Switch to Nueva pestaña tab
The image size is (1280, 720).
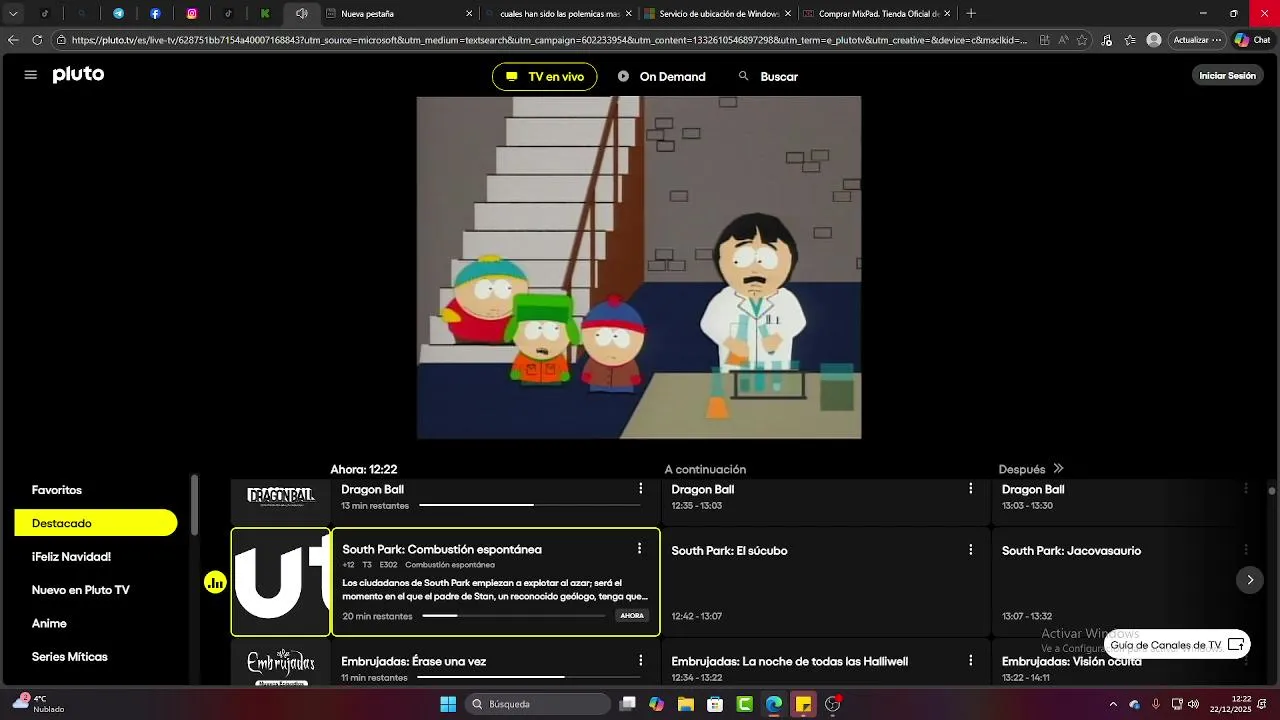pyautogui.click(x=400, y=14)
